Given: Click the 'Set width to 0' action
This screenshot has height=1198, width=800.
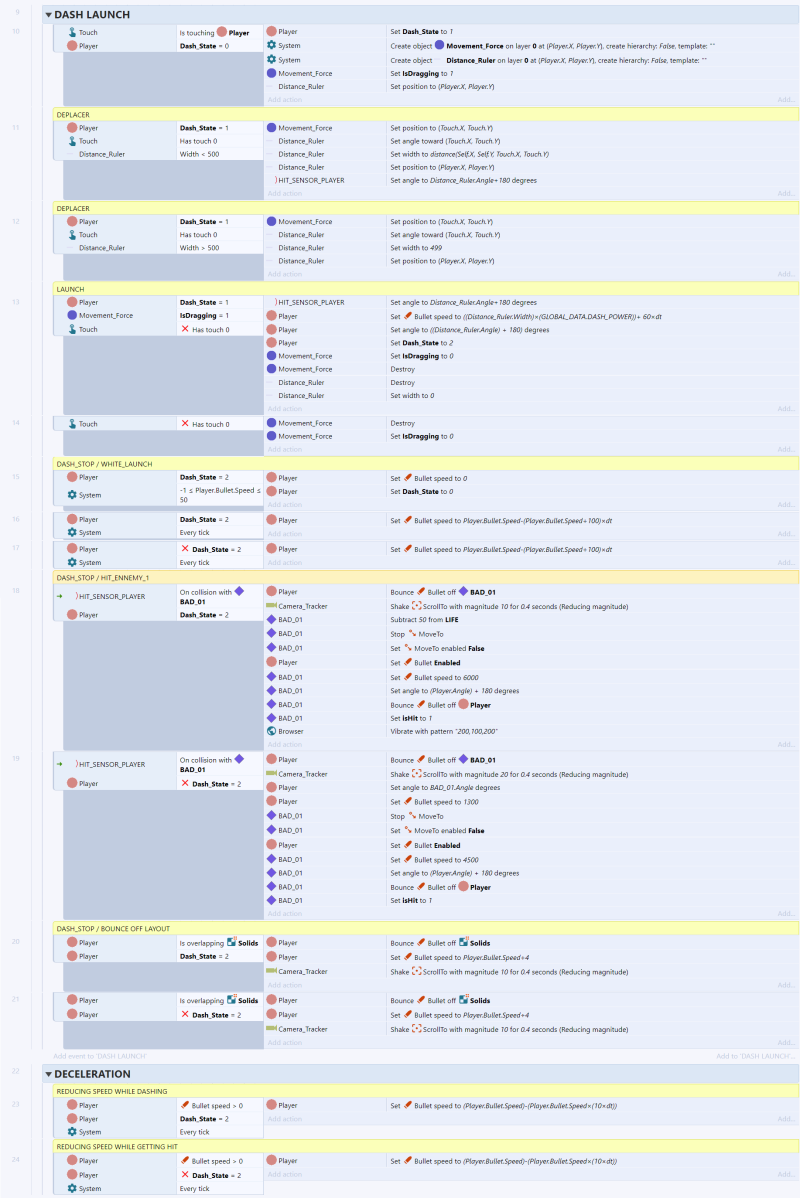Looking at the screenshot, I should pos(413,396).
